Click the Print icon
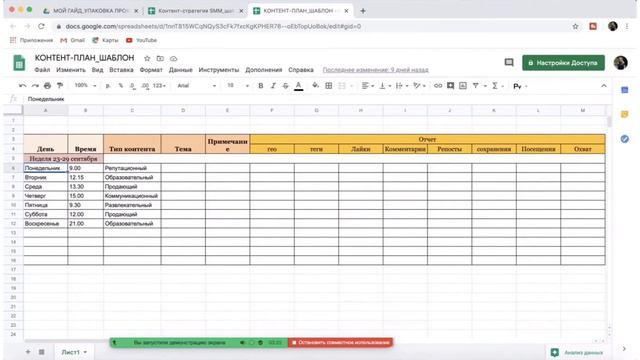The width and height of the screenshot is (640, 360). coord(47,86)
